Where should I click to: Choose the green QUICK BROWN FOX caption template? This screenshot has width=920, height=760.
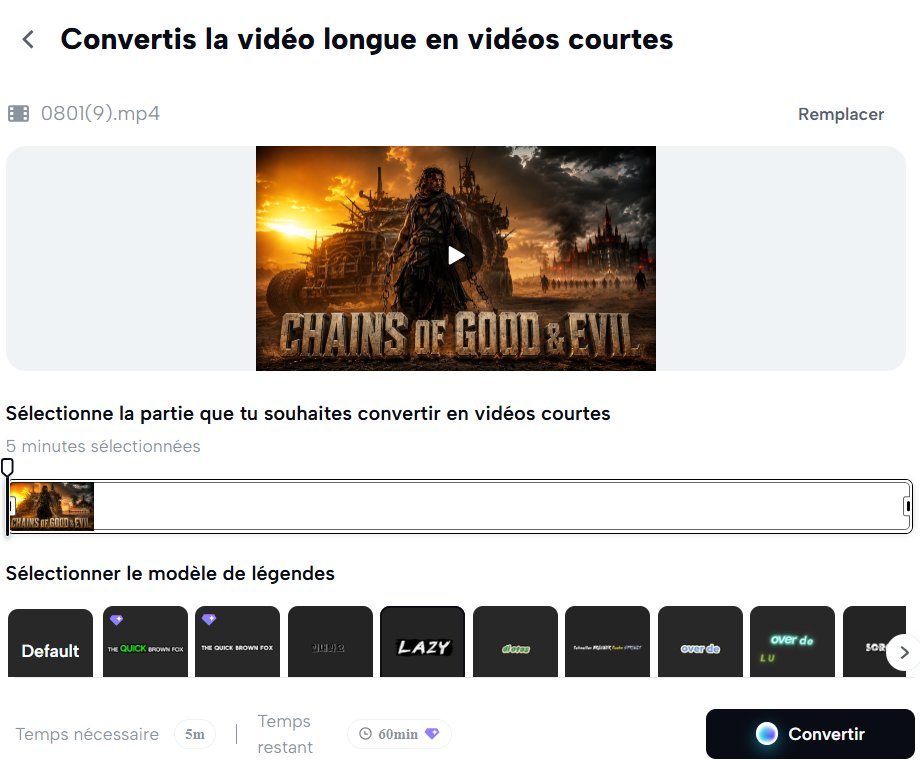coord(145,641)
